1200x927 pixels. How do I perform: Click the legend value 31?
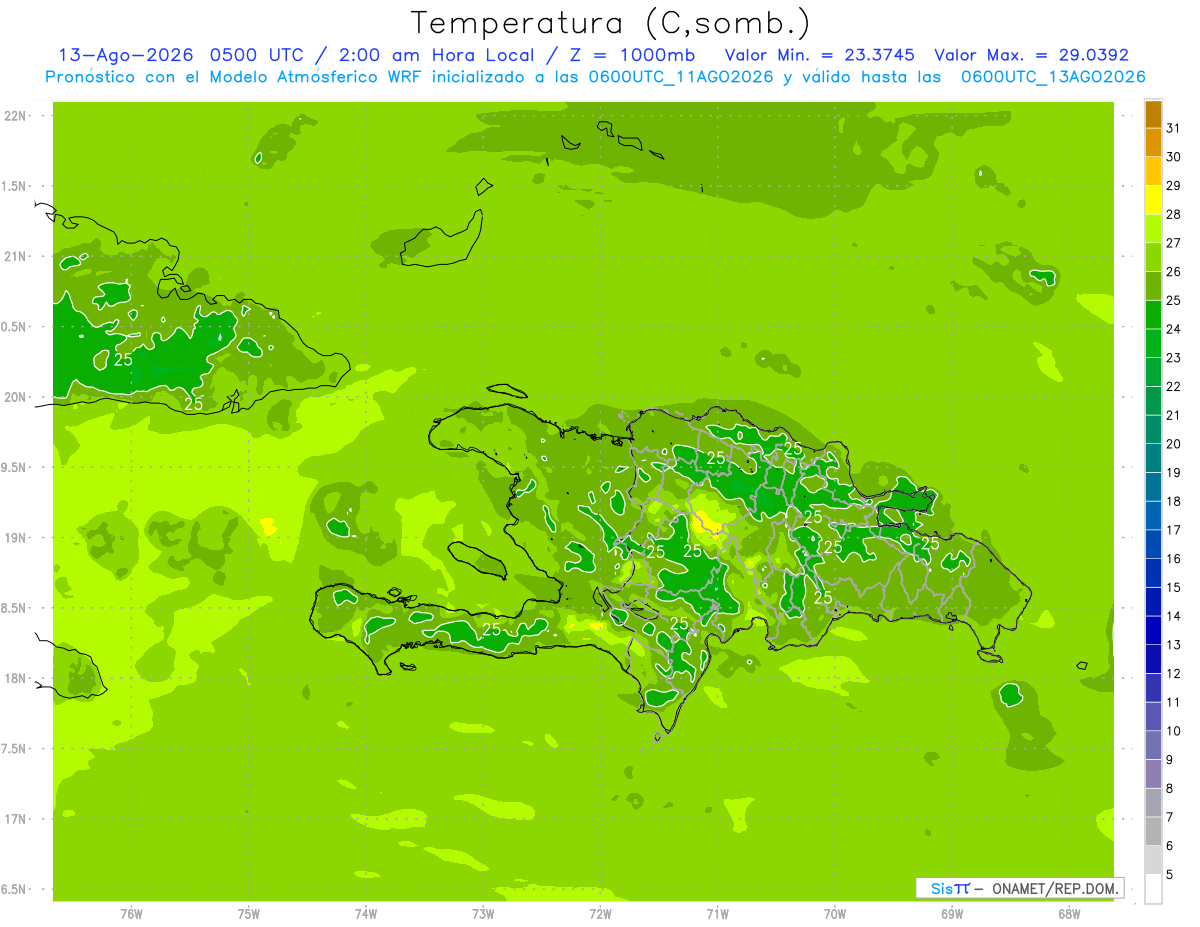pyautogui.click(x=1174, y=128)
